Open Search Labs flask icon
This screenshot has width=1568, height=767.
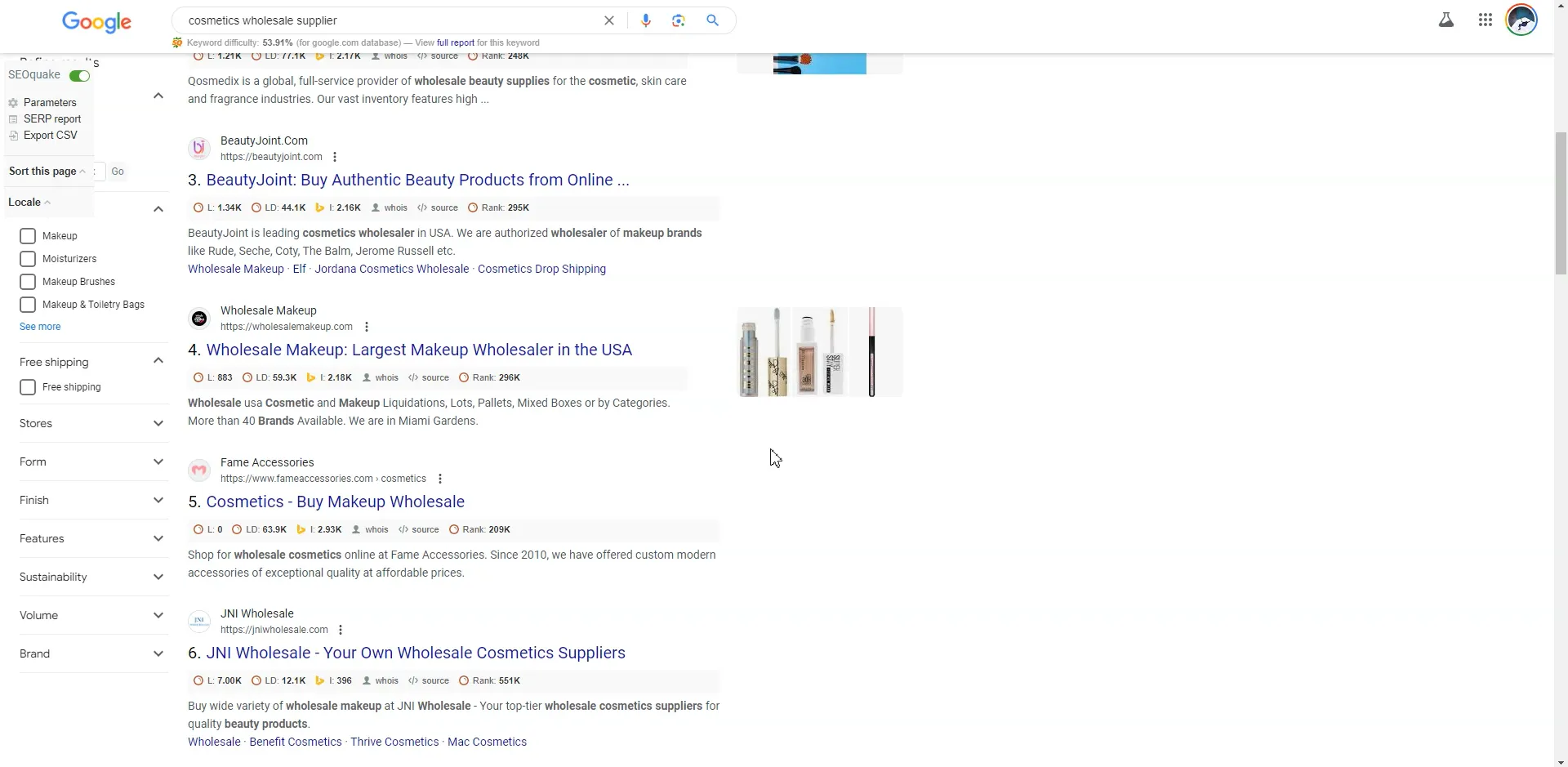(1446, 20)
